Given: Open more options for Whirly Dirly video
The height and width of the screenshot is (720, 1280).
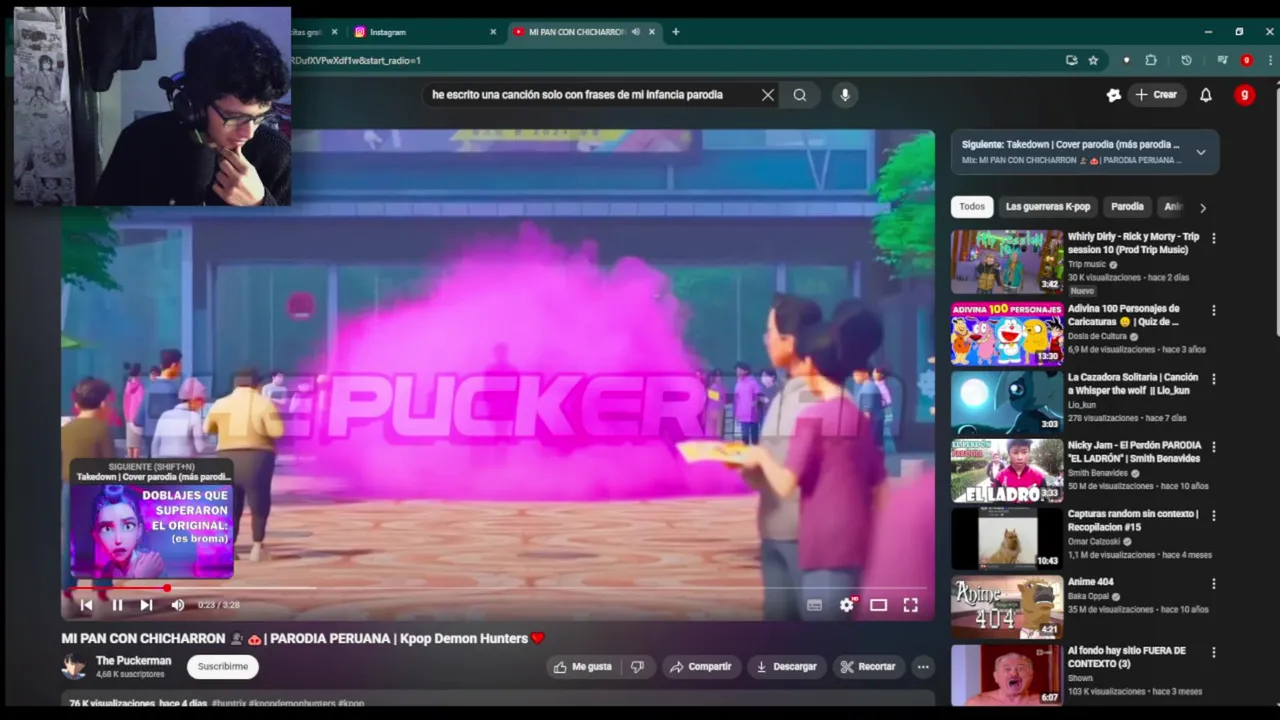Looking at the screenshot, I should tap(1214, 239).
